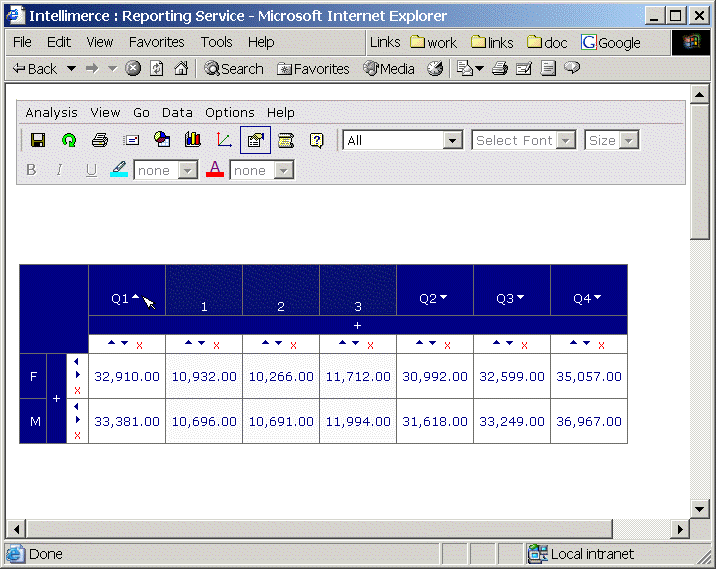Open the bar chart icon

click(x=193, y=139)
